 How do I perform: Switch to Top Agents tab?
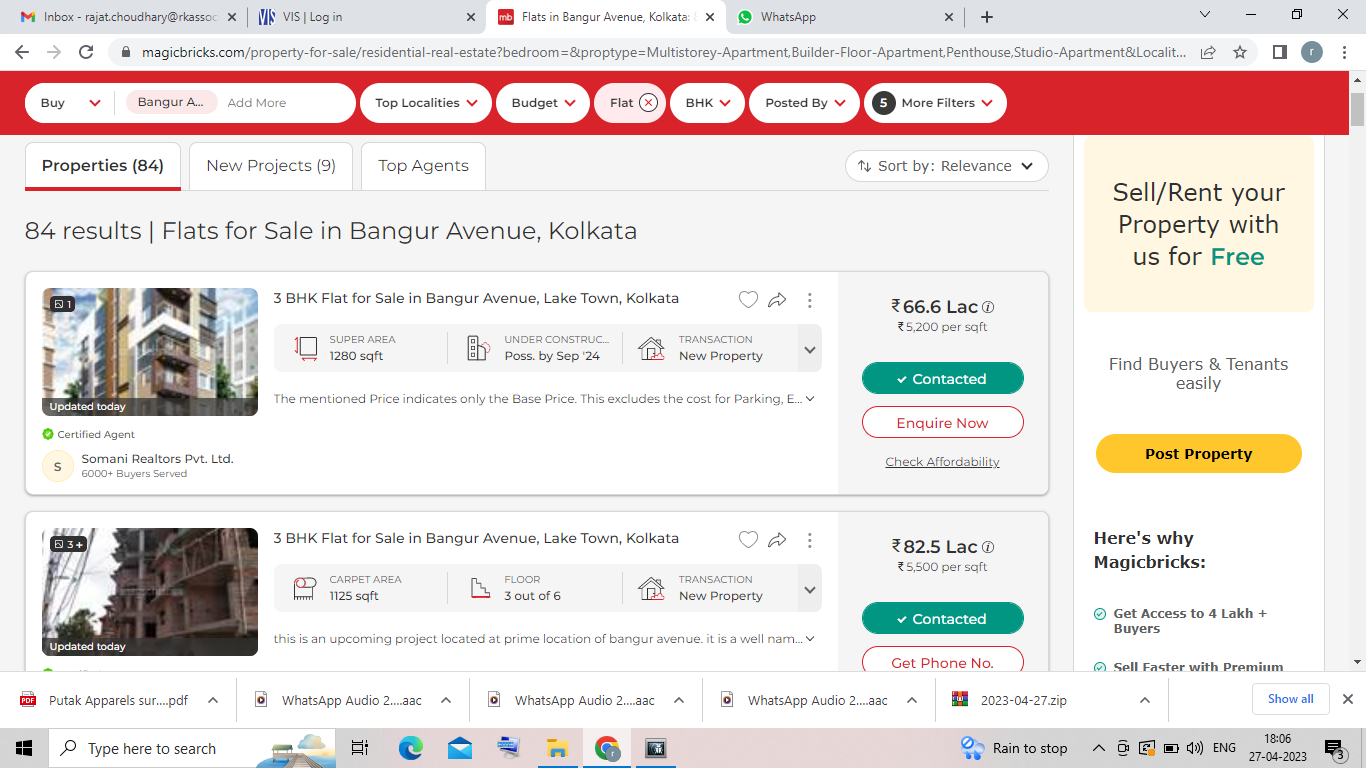[x=423, y=166]
